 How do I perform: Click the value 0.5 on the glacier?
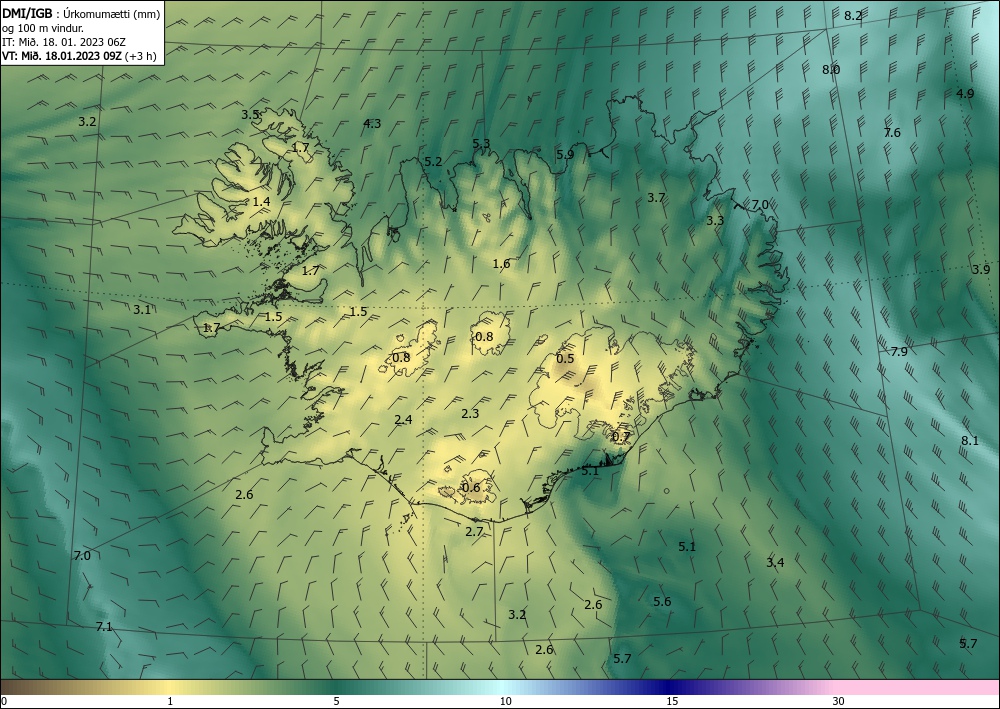point(565,359)
